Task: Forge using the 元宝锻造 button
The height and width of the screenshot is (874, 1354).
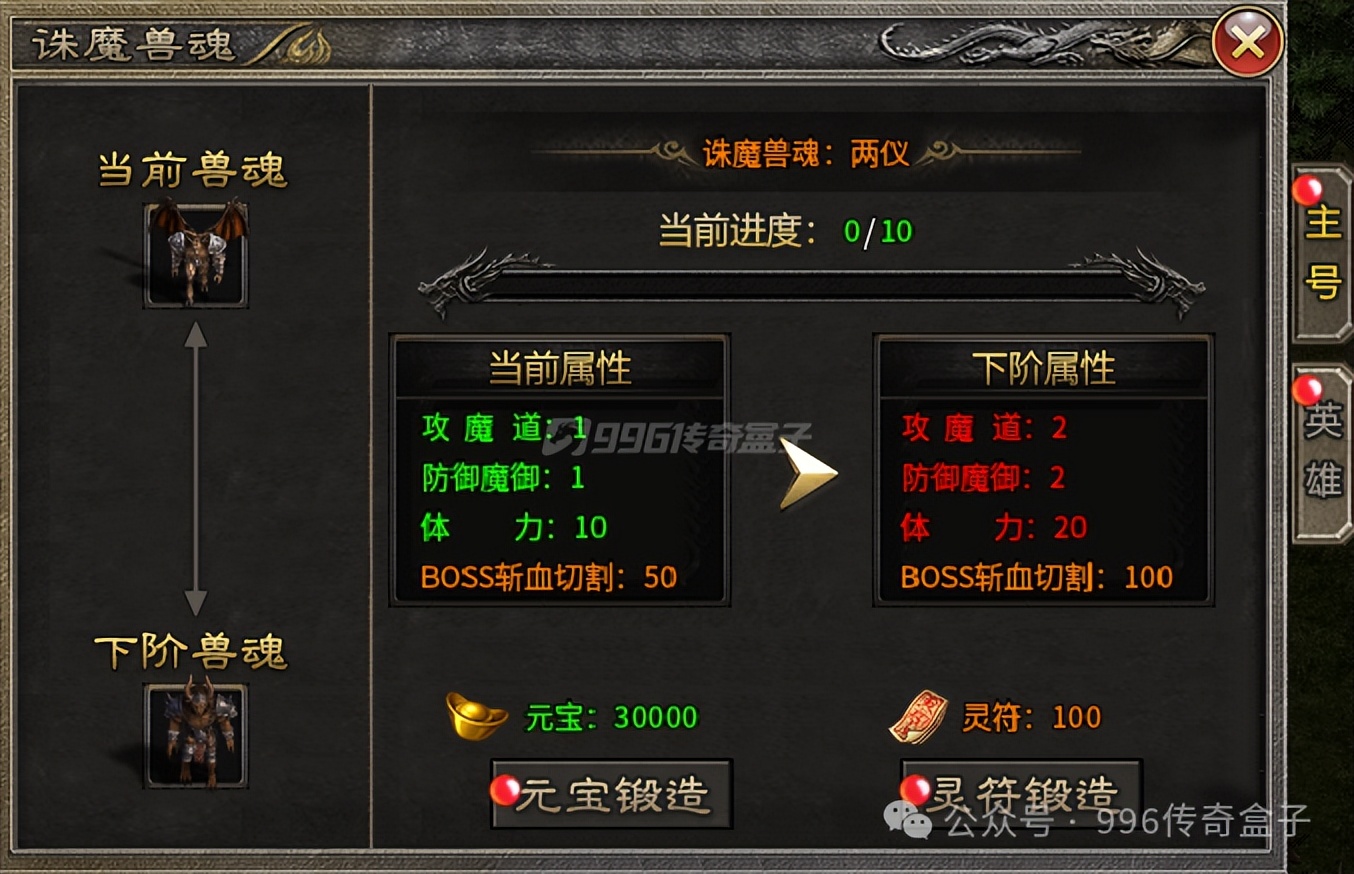Action: point(612,794)
